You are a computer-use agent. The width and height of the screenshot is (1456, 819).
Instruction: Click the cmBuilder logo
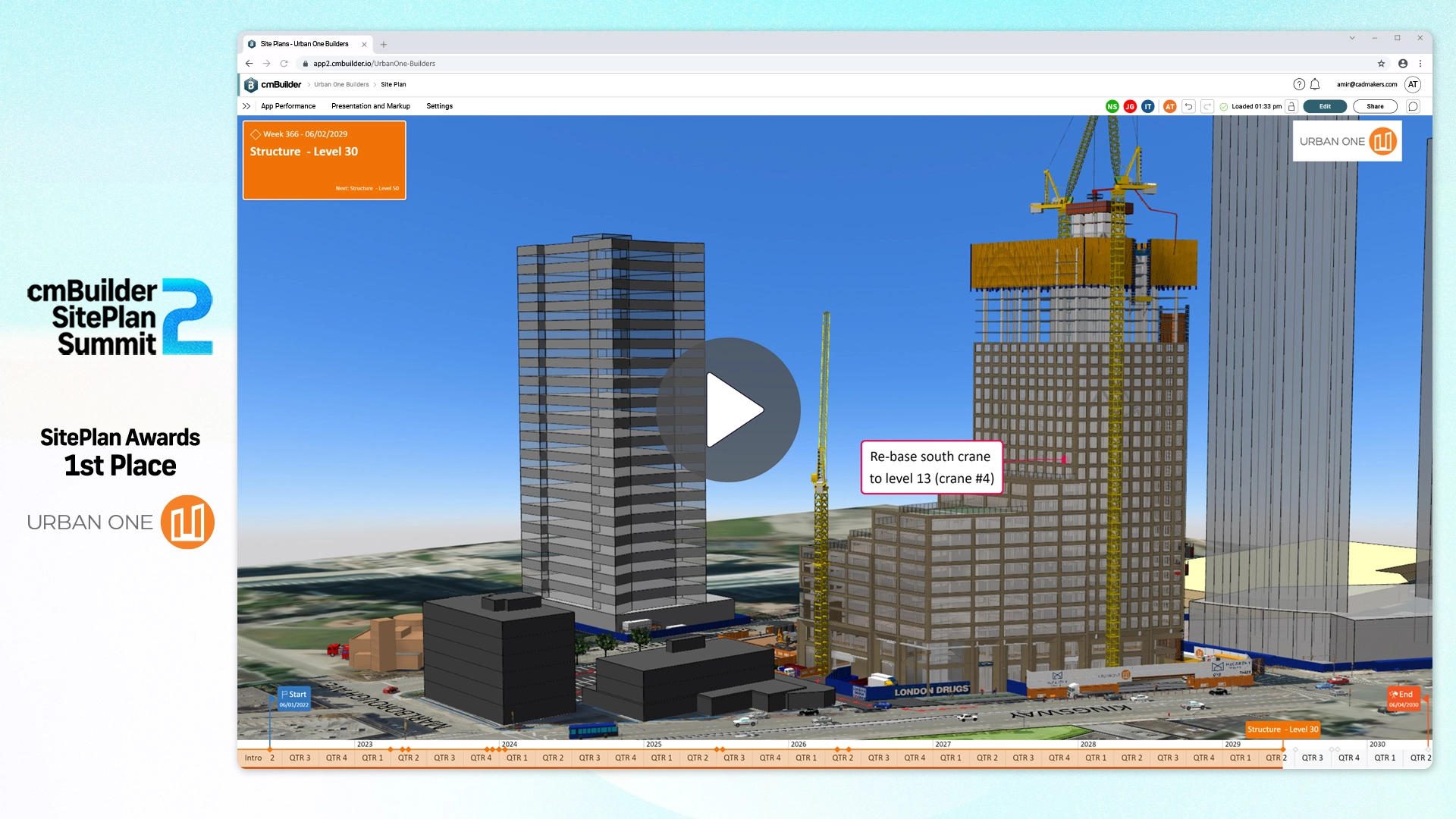point(272,84)
